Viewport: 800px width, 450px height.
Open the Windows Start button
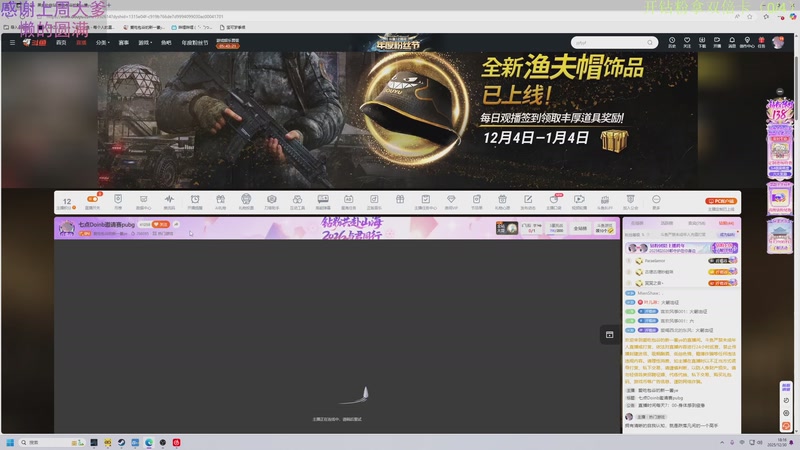pos(10,442)
